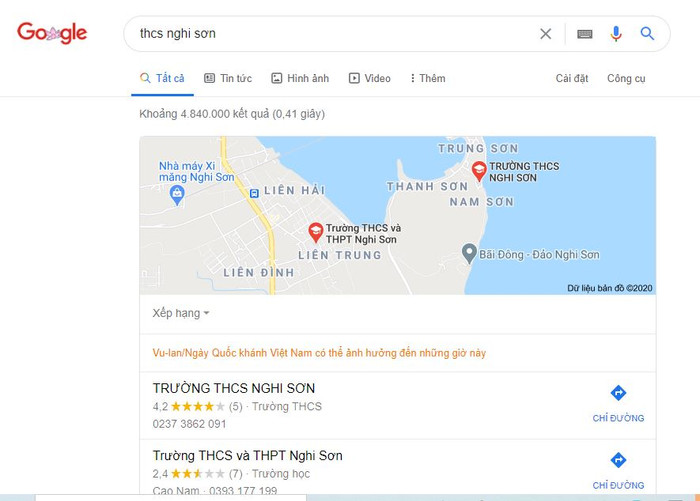Select the Trường THCS và THPT Nghi Sơn pin
The height and width of the screenshot is (501, 700).
coord(316,233)
